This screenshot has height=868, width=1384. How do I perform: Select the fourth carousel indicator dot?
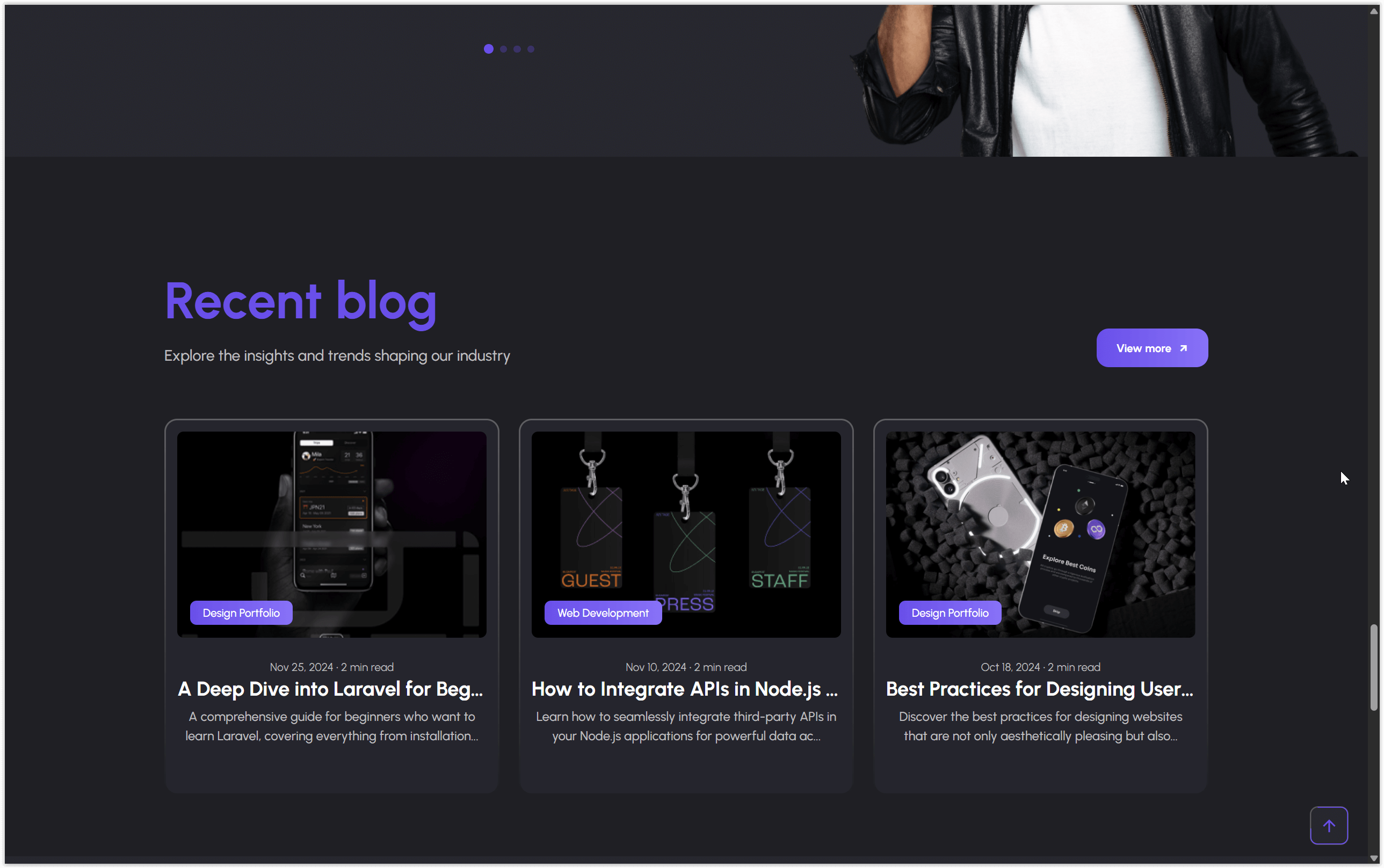pyautogui.click(x=530, y=49)
